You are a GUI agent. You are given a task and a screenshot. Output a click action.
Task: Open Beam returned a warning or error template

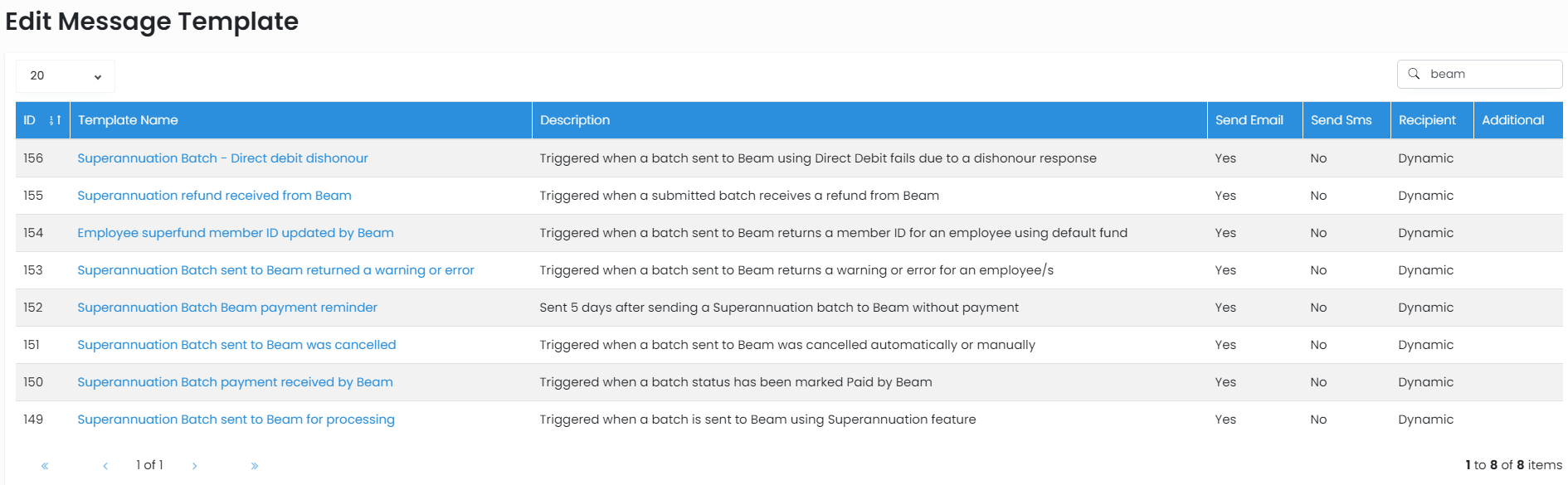coord(275,270)
